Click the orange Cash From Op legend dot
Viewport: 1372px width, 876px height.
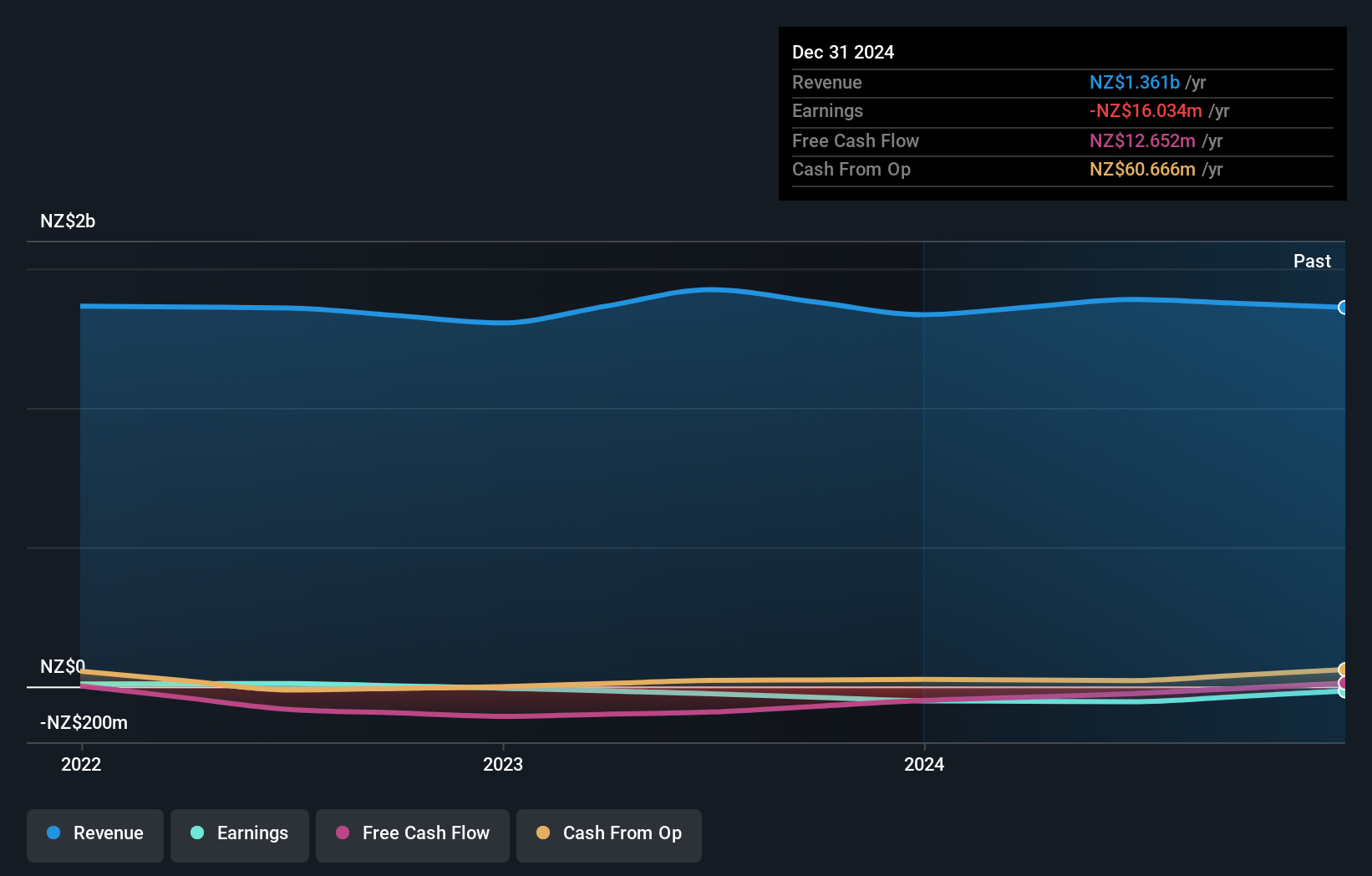point(543,833)
